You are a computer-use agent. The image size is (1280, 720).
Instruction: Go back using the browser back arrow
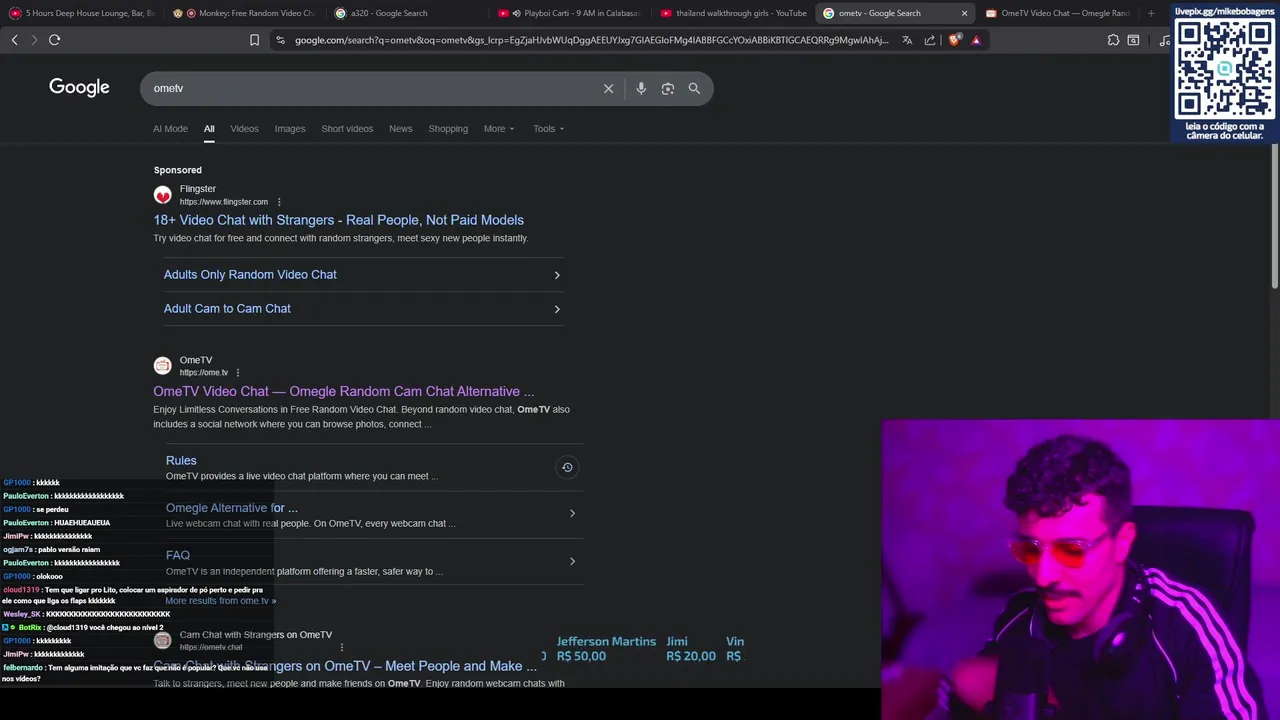(x=15, y=40)
